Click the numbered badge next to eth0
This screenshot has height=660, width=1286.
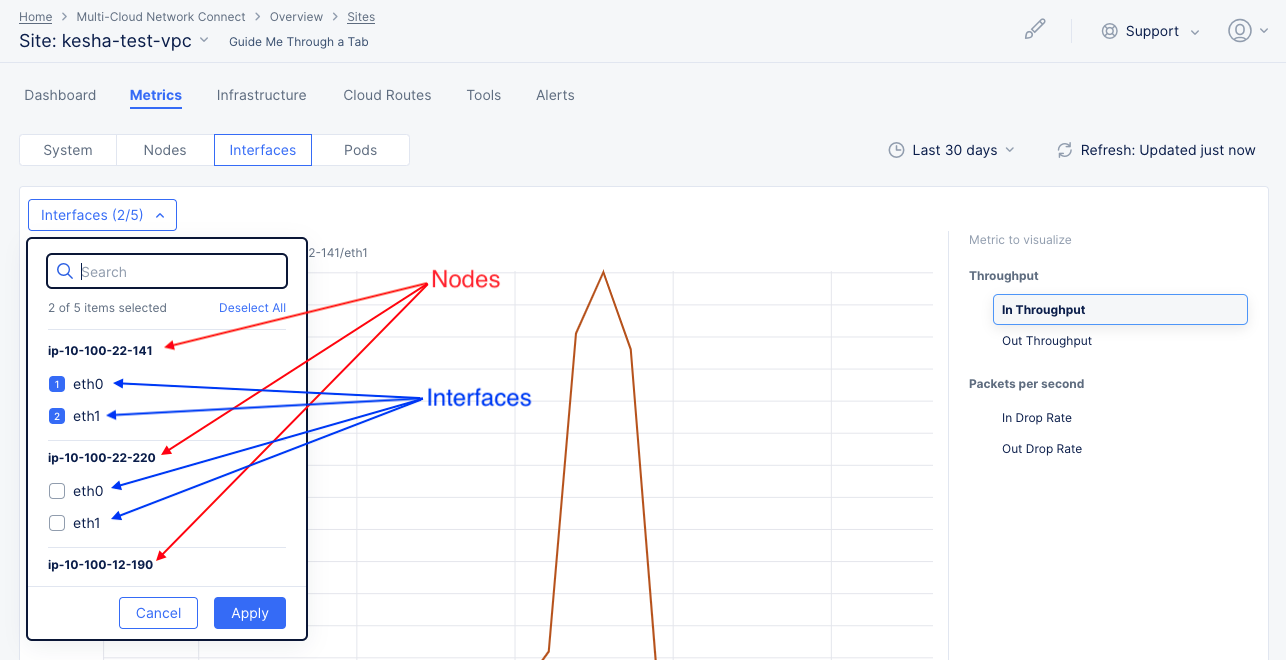(x=56, y=383)
